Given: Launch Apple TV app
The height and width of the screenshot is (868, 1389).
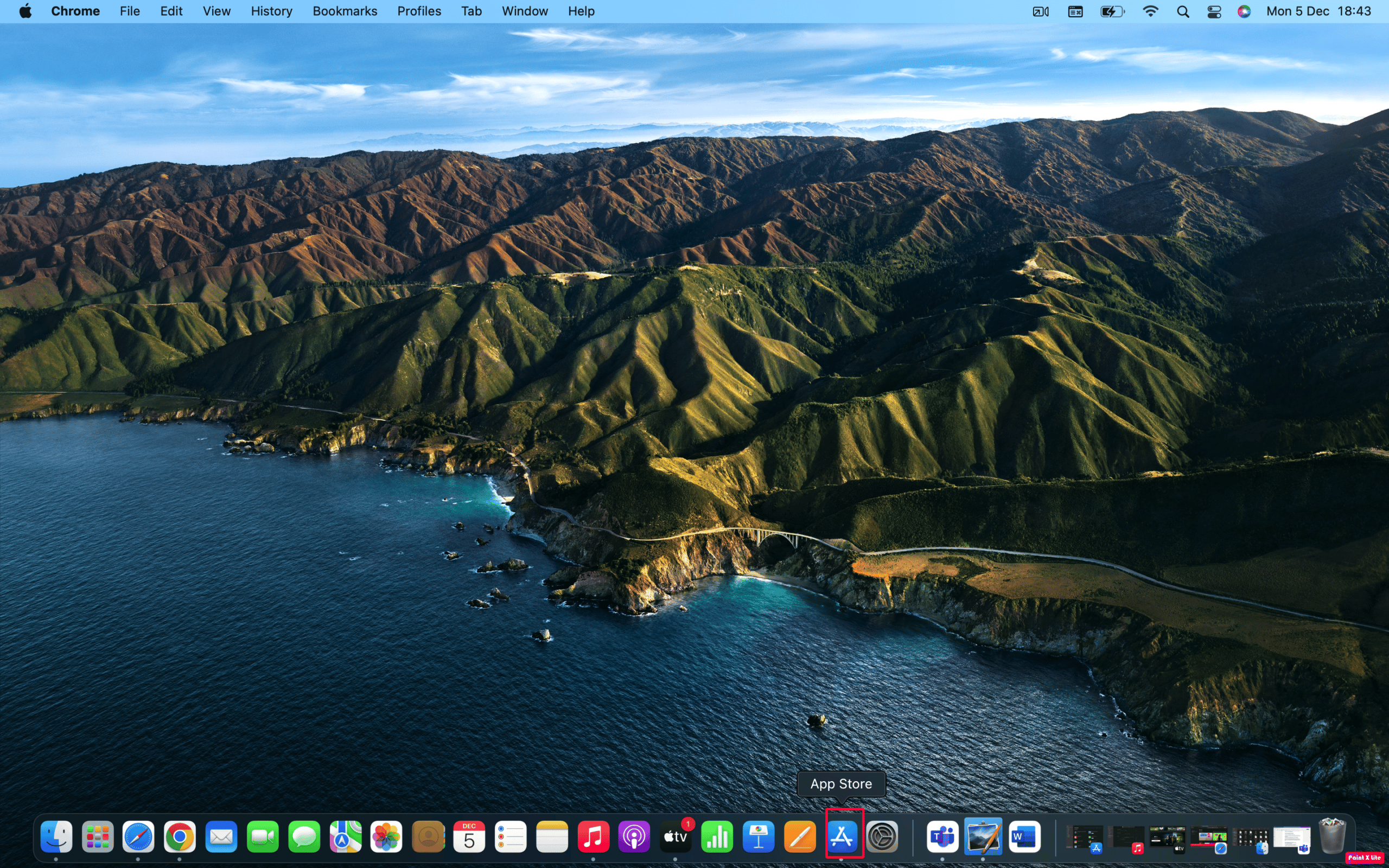Looking at the screenshot, I should [676, 838].
